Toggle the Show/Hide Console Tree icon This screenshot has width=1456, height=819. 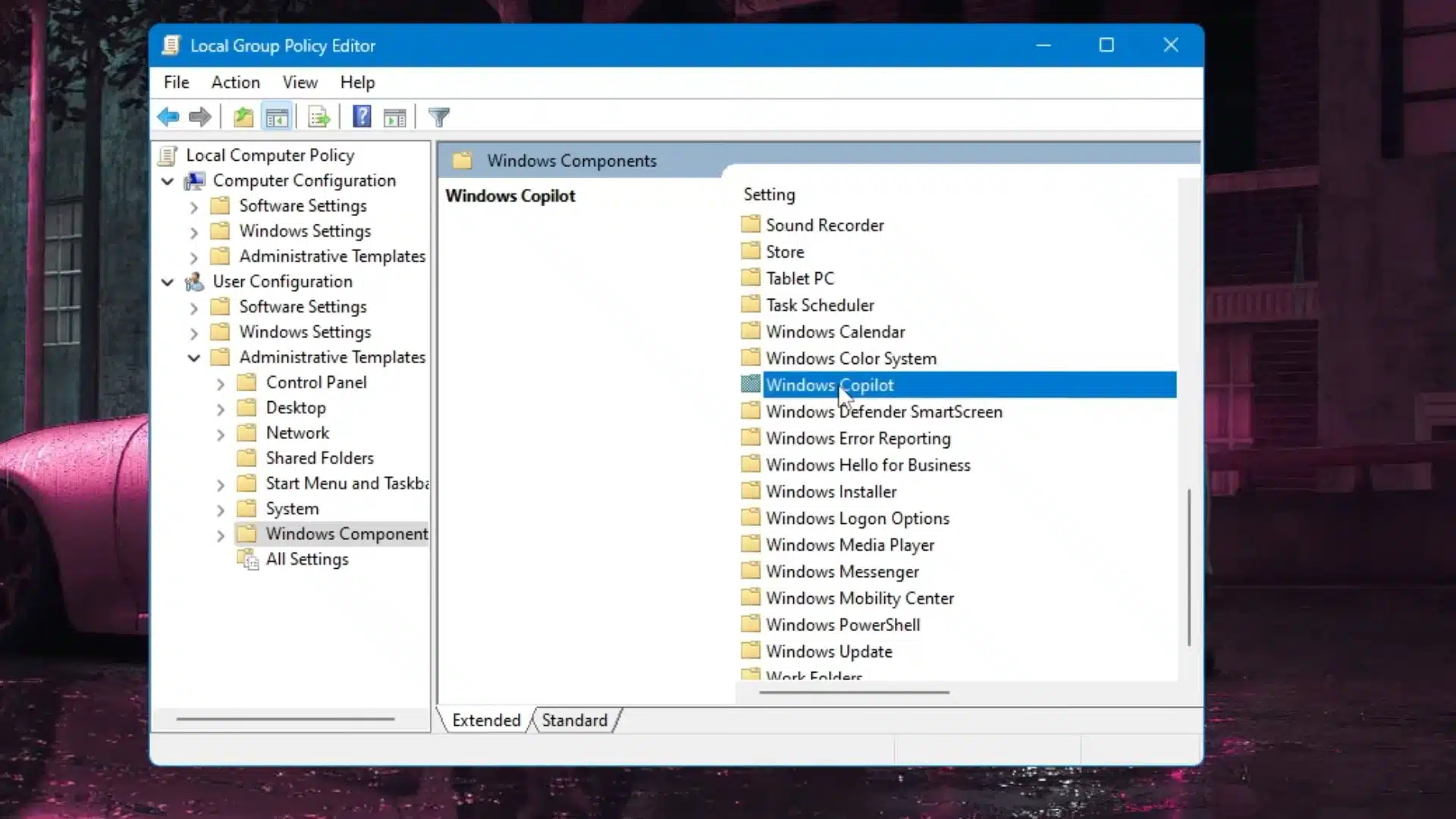(277, 117)
